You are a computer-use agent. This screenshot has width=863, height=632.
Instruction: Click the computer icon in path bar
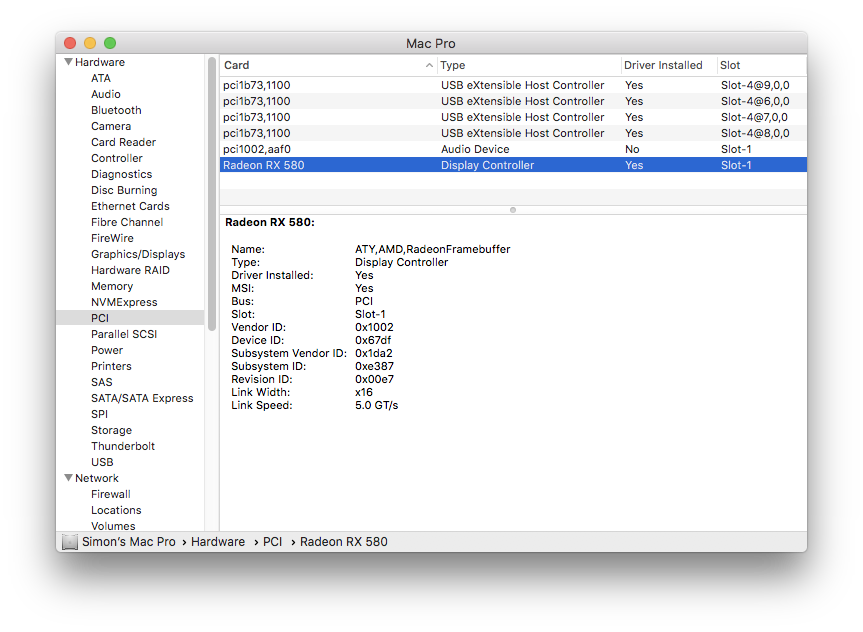pos(70,542)
